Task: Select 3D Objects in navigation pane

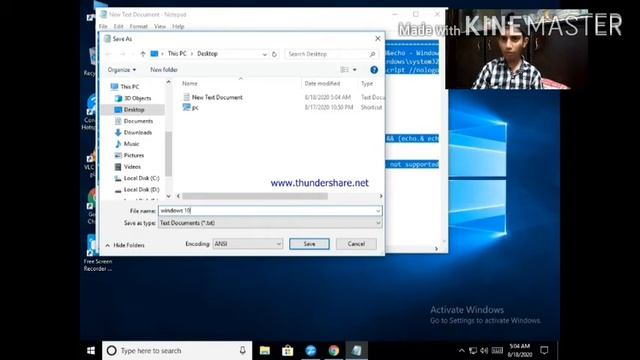Action: click(x=133, y=98)
